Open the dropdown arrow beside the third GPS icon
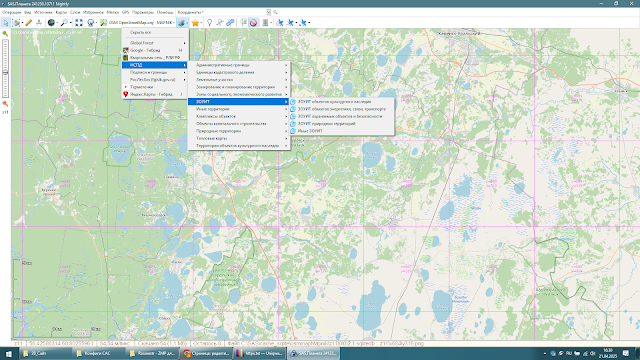 point(309,23)
